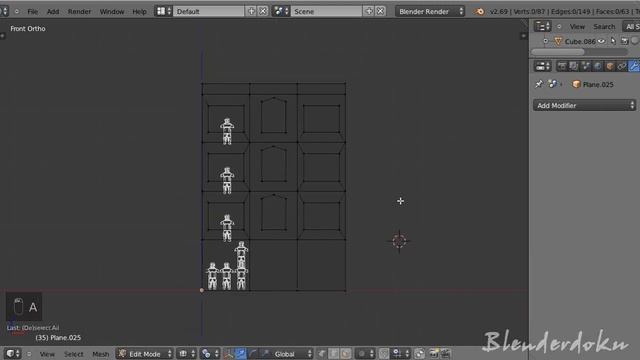Collapse the 3D view header menus
Image resolution: width=640 pixels, height=360 pixels.
point(29,354)
